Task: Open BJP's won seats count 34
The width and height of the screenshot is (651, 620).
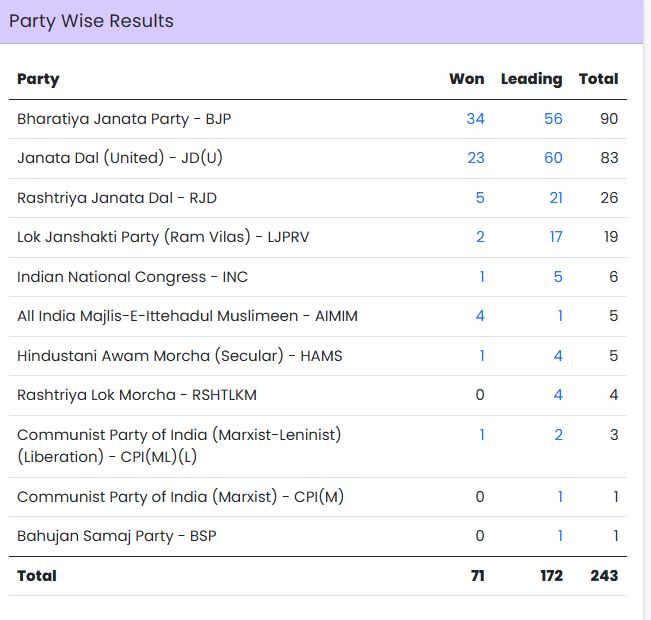Action: (475, 119)
